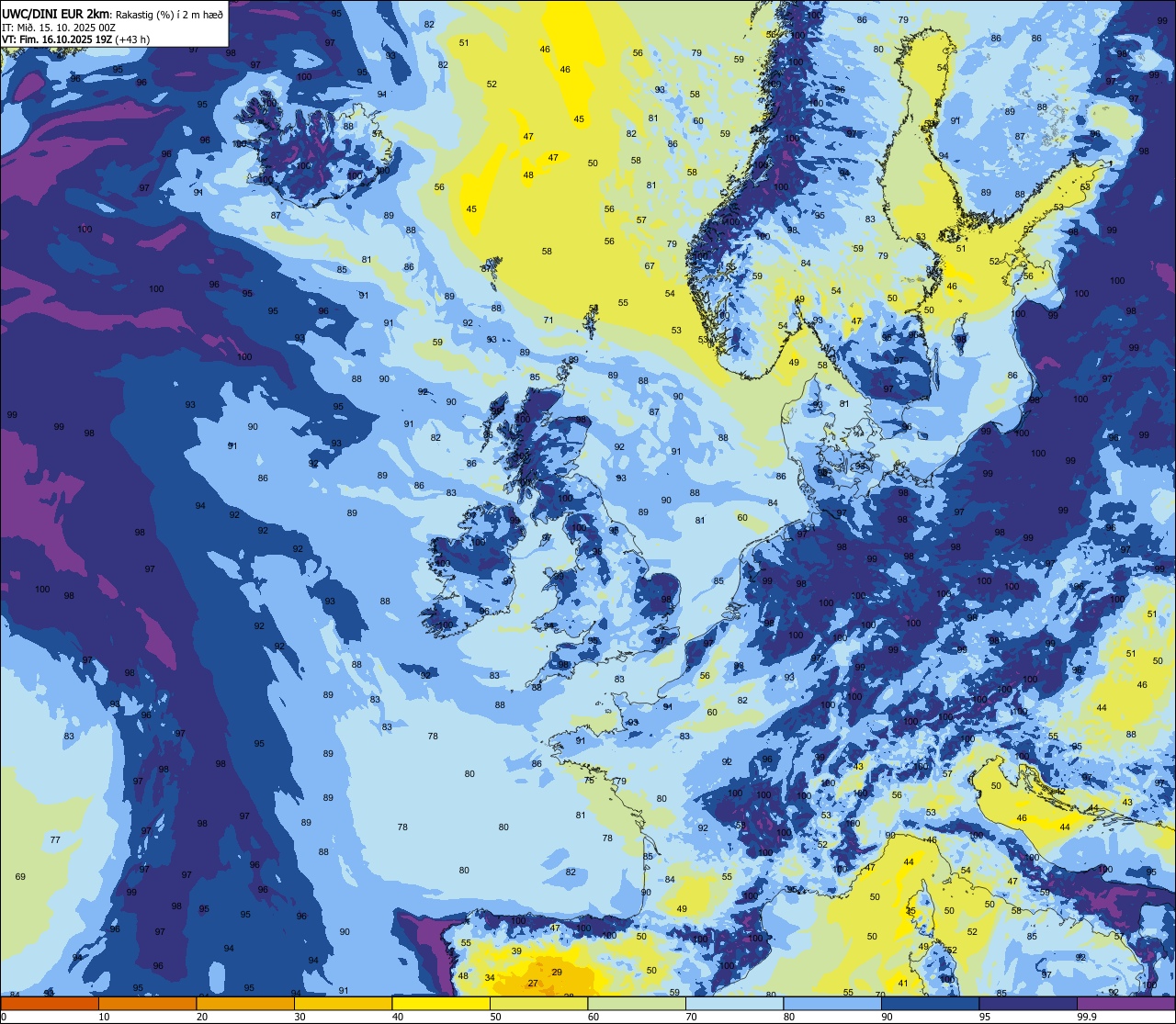Click the humidity value '71' on the map
The width and height of the screenshot is (1176, 1024).
(x=548, y=321)
